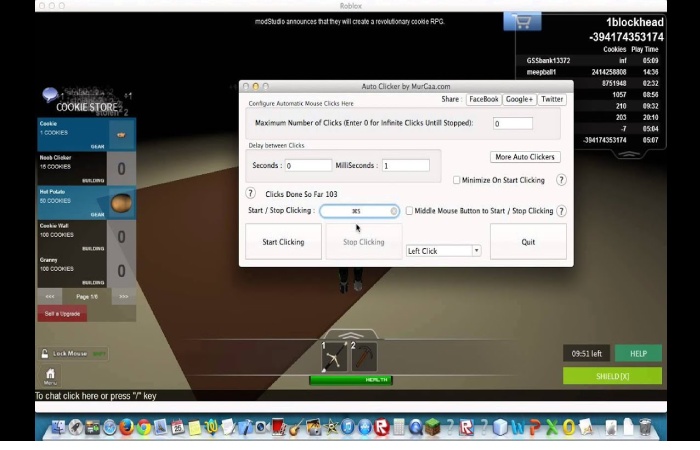Open Microsoft Excel in the dock

click(552, 428)
